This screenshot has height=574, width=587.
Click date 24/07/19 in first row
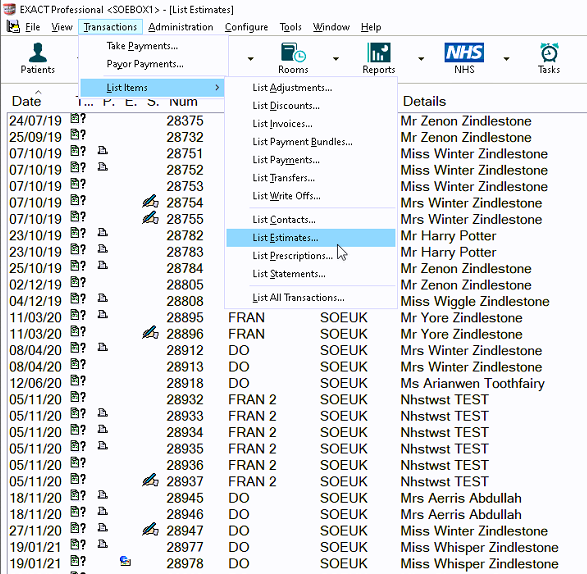point(35,121)
